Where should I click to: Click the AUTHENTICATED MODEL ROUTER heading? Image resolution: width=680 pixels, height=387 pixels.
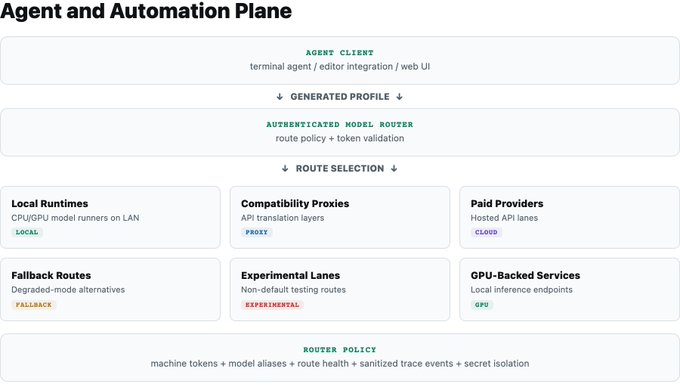pyautogui.click(x=340, y=125)
